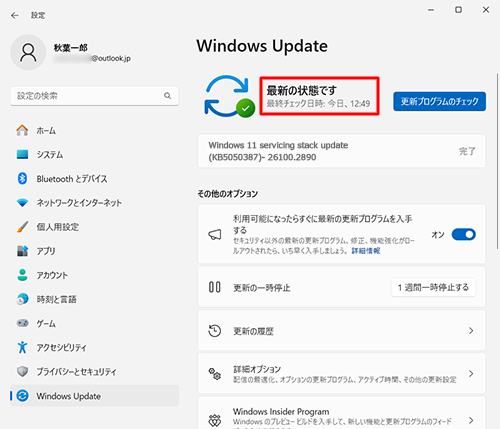Open ネットワークとインターネット settings
500x429 pixels.
tap(95, 203)
